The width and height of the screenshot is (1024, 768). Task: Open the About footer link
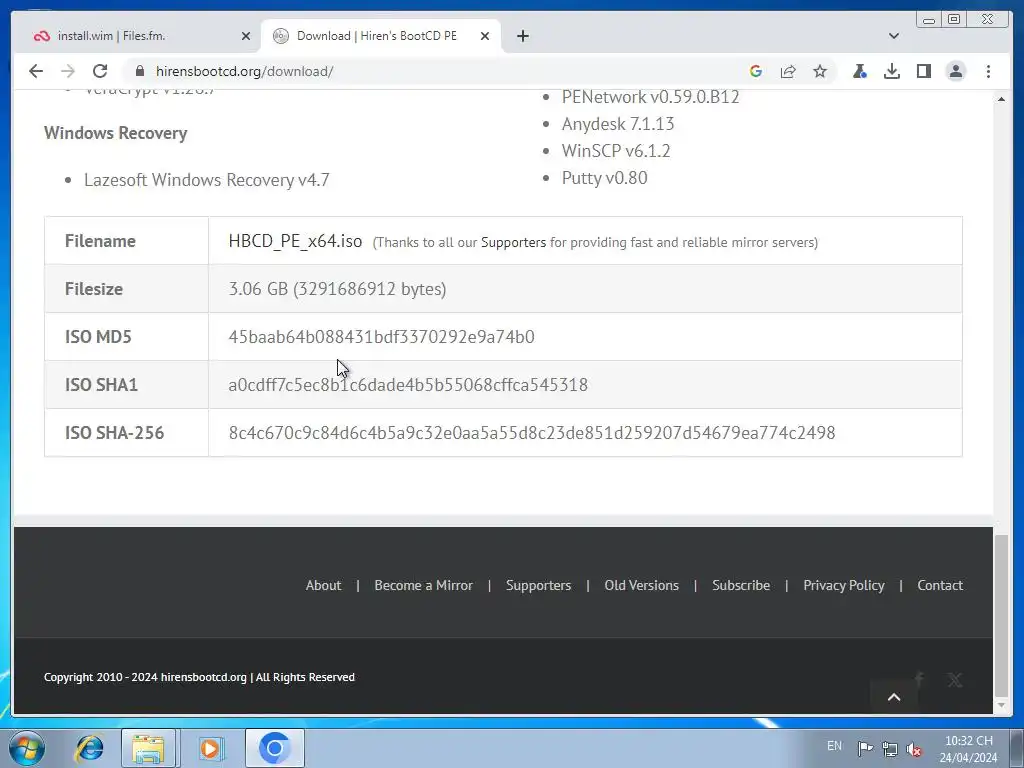tap(323, 585)
